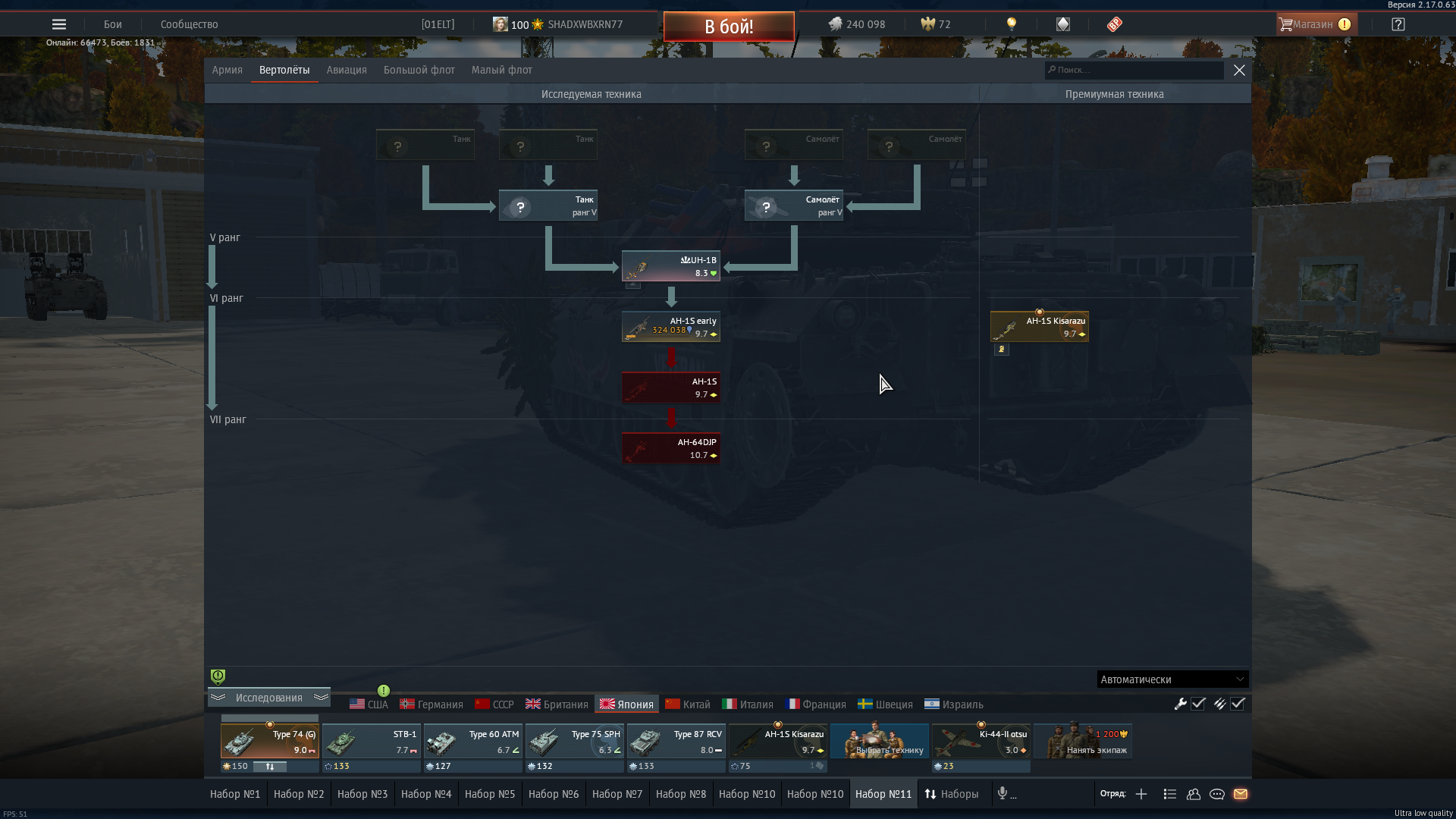Select AH-1S Kisarazu crew slot
This screenshot has width=1456, height=819.
point(778,741)
